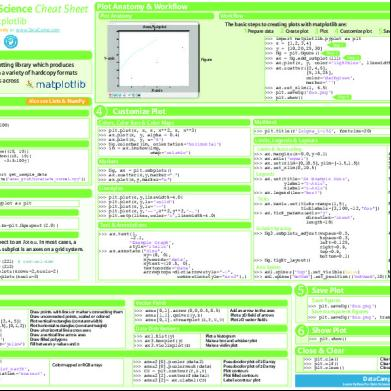Click the orange Also see Lists & NumPy badge
The height and width of the screenshot is (391, 391).
tap(58, 101)
